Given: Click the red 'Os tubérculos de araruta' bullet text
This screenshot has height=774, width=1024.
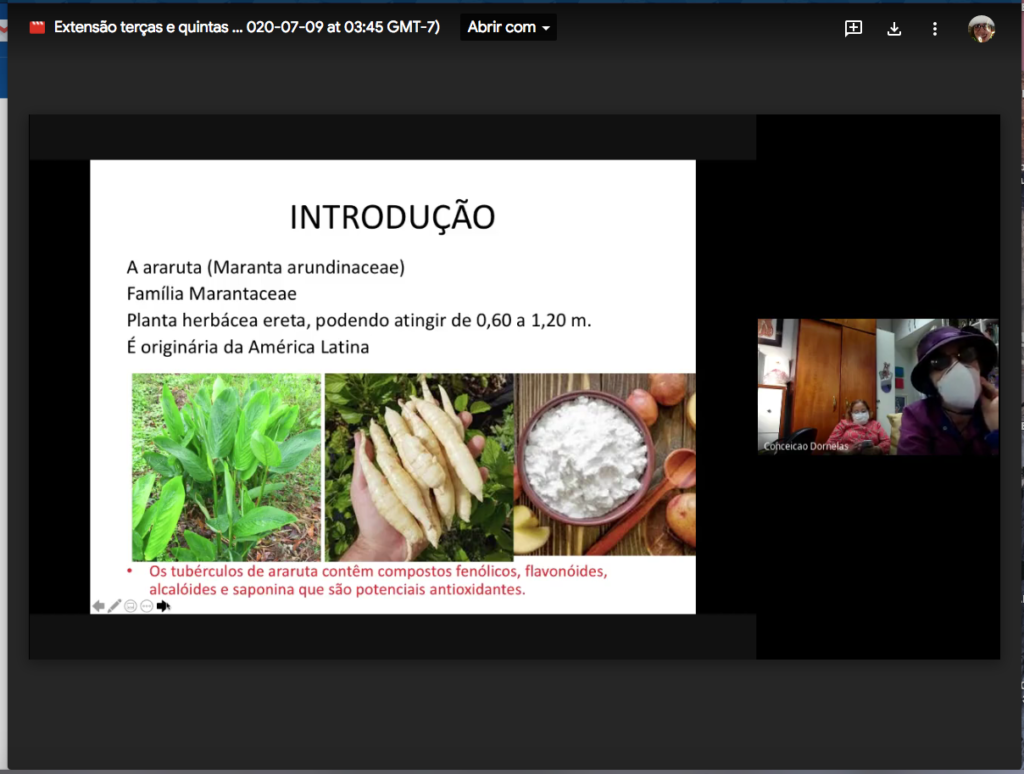Looking at the screenshot, I should coord(378,580).
